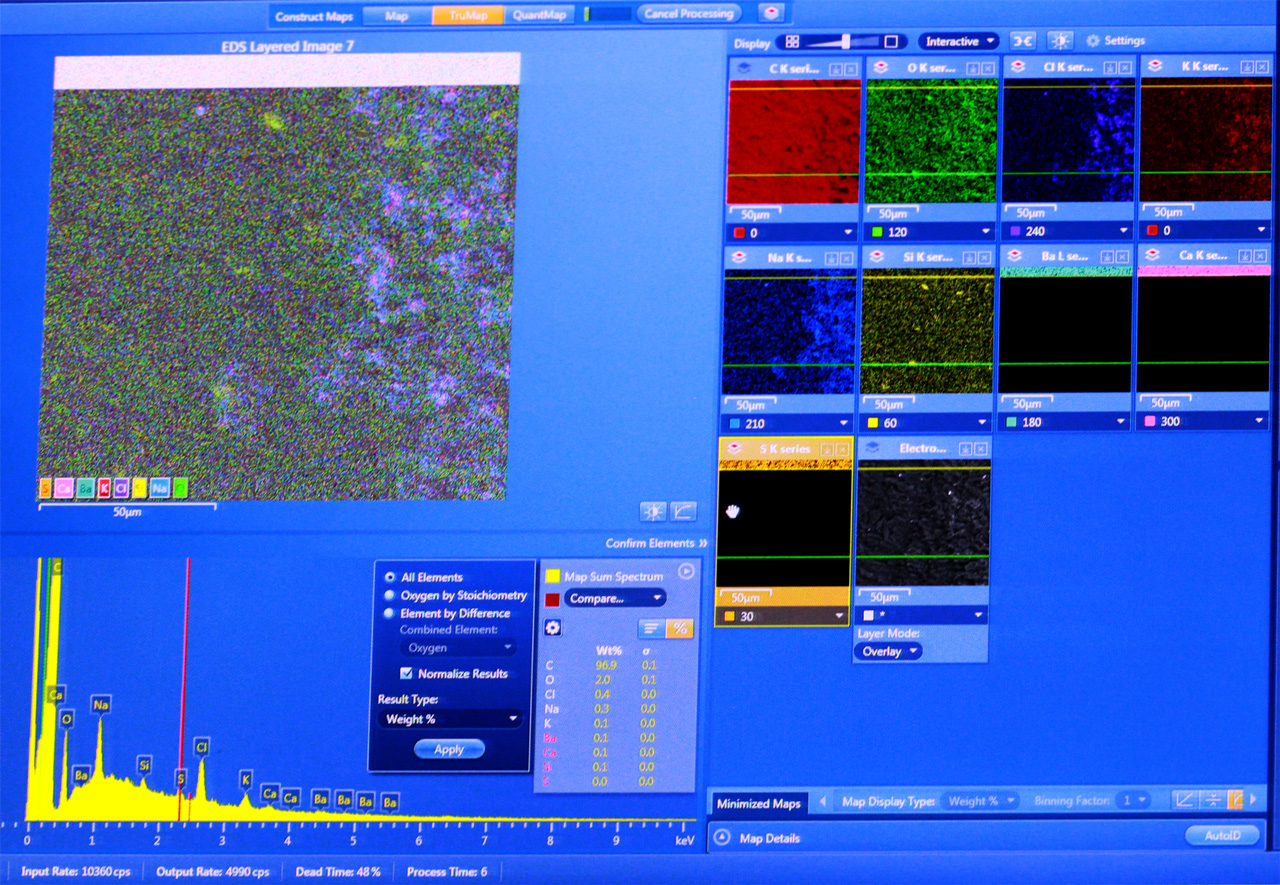Toggle the layer icon on Si K series map
Image resolution: width=1280 pixels, height=885 pixels.
[x=877, y=257]
